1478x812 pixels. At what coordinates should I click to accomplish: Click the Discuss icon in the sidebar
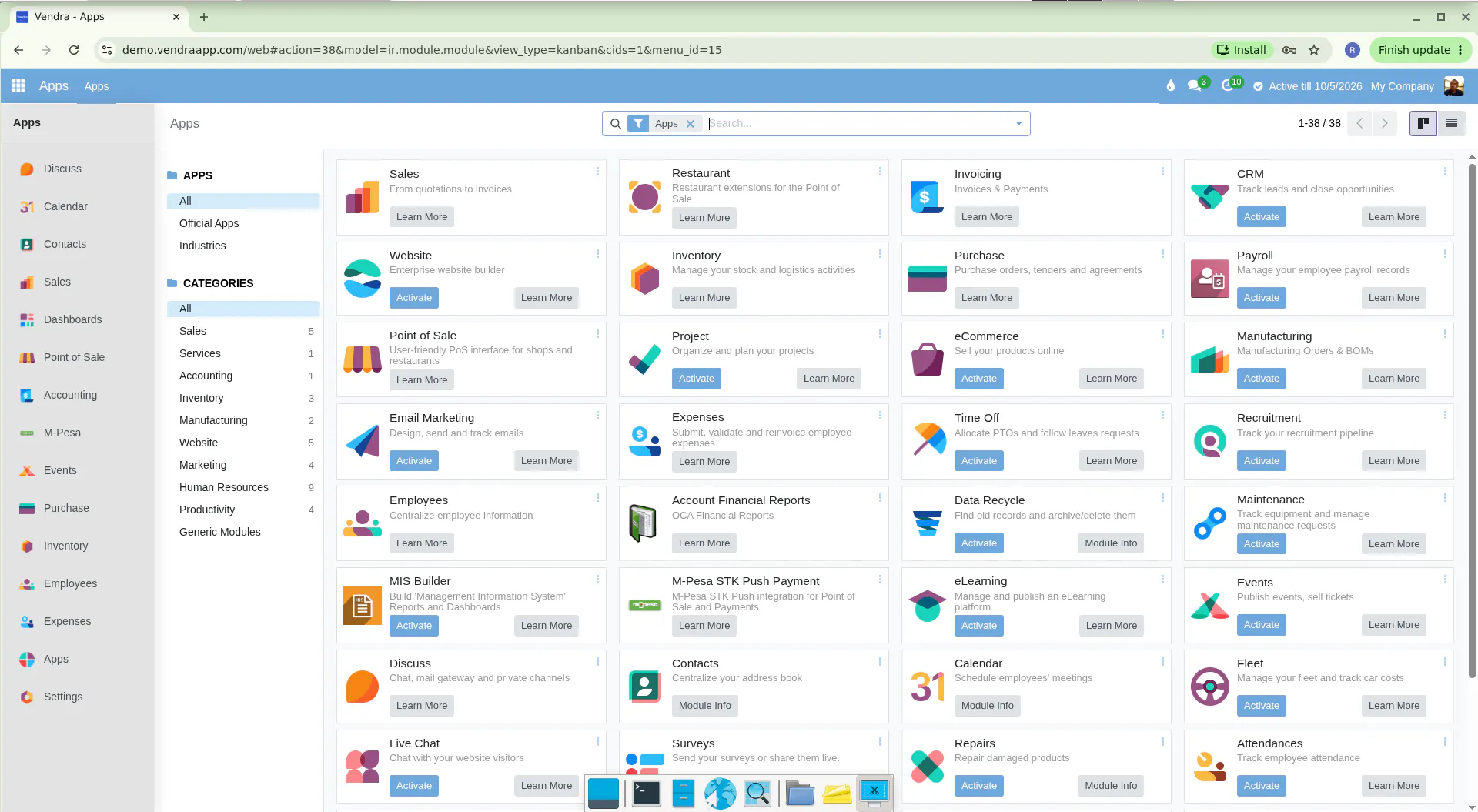tap(27, 169)
